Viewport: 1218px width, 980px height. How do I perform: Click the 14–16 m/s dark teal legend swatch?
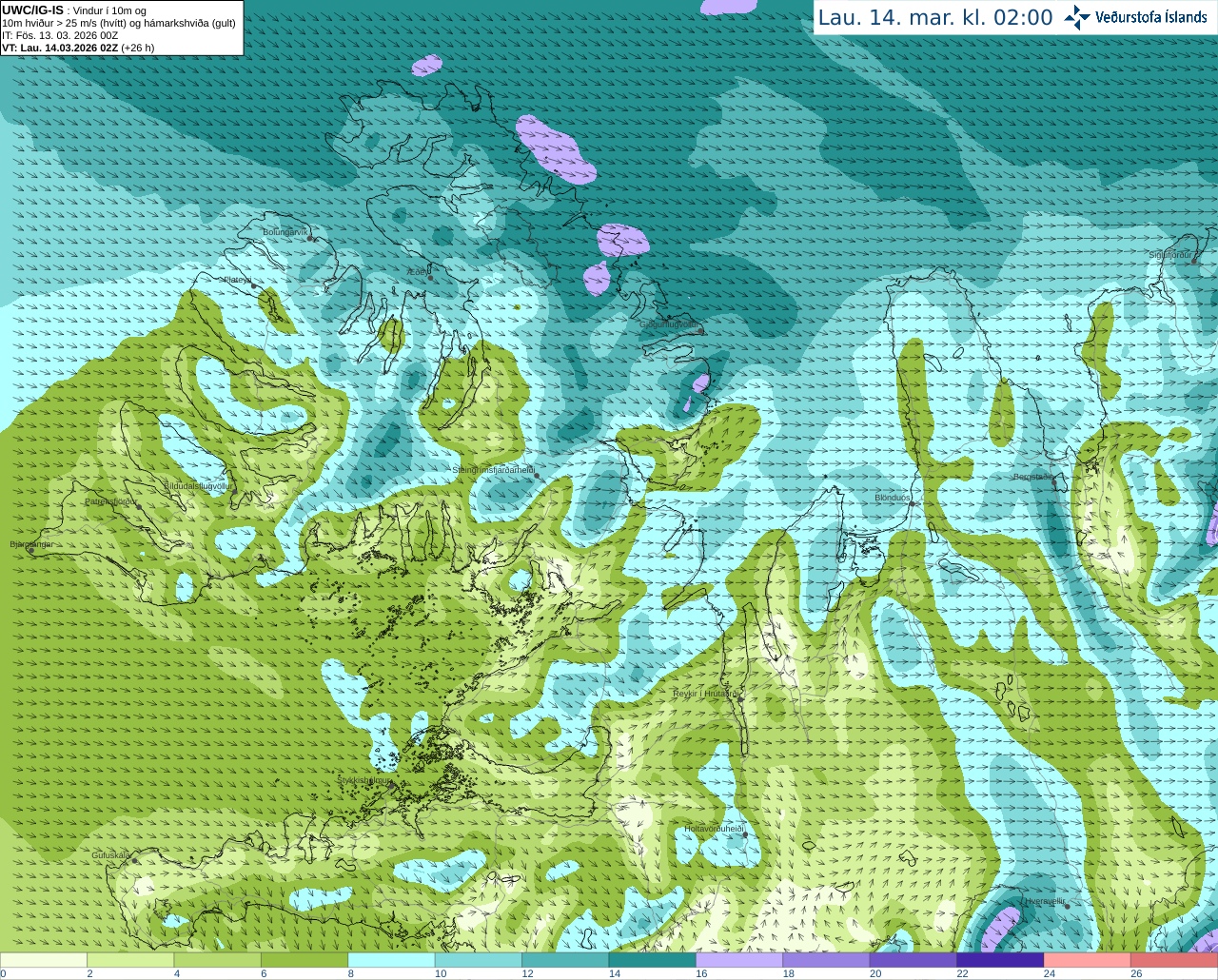pos(653,960)
